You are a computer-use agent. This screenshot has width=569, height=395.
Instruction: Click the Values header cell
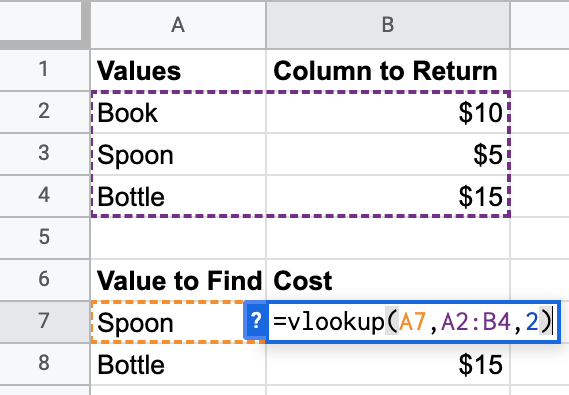click(x=178, y=70)
